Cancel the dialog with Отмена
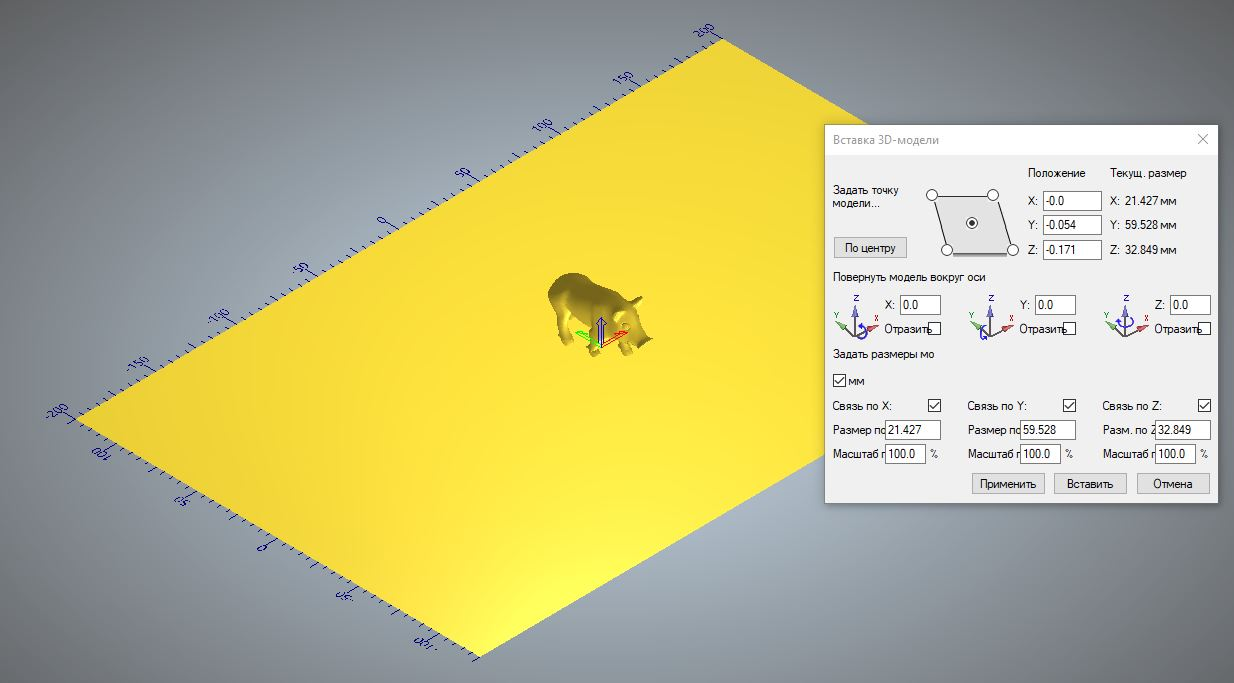Image resolution: width=1234 pixels, height=683 pixels. [x=1172, y=484]
